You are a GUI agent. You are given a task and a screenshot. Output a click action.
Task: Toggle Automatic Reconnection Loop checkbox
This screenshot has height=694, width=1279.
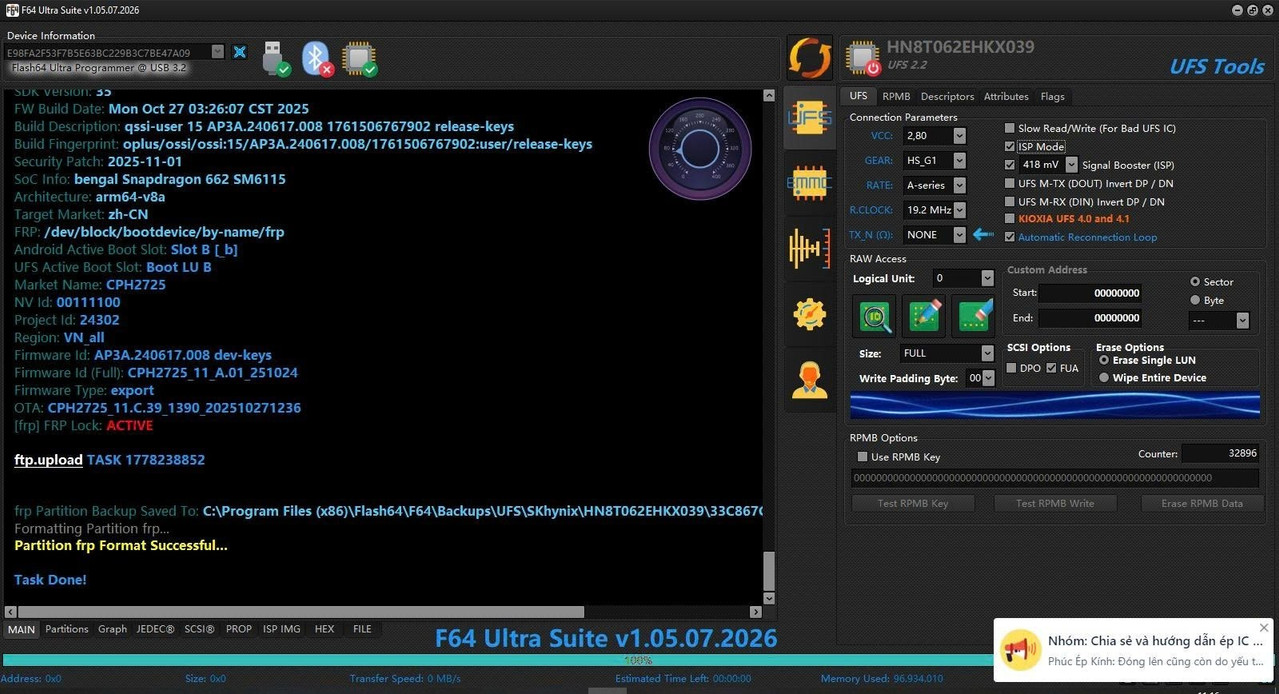coord(1009,237)
